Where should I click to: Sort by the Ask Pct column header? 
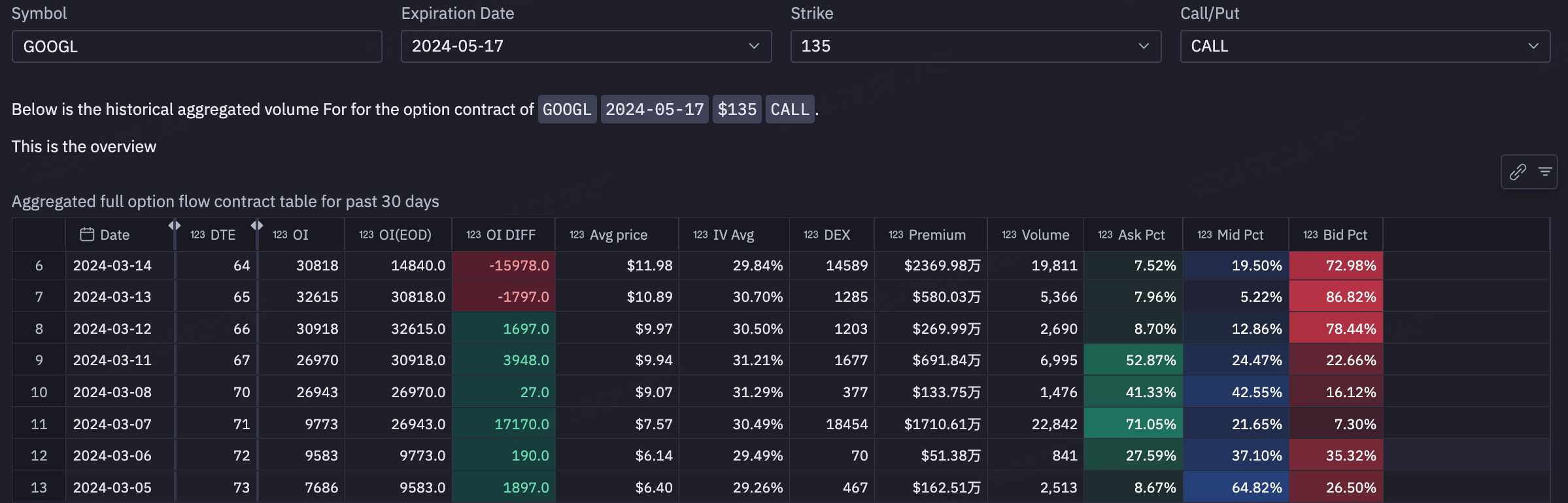coord(1133,235)
